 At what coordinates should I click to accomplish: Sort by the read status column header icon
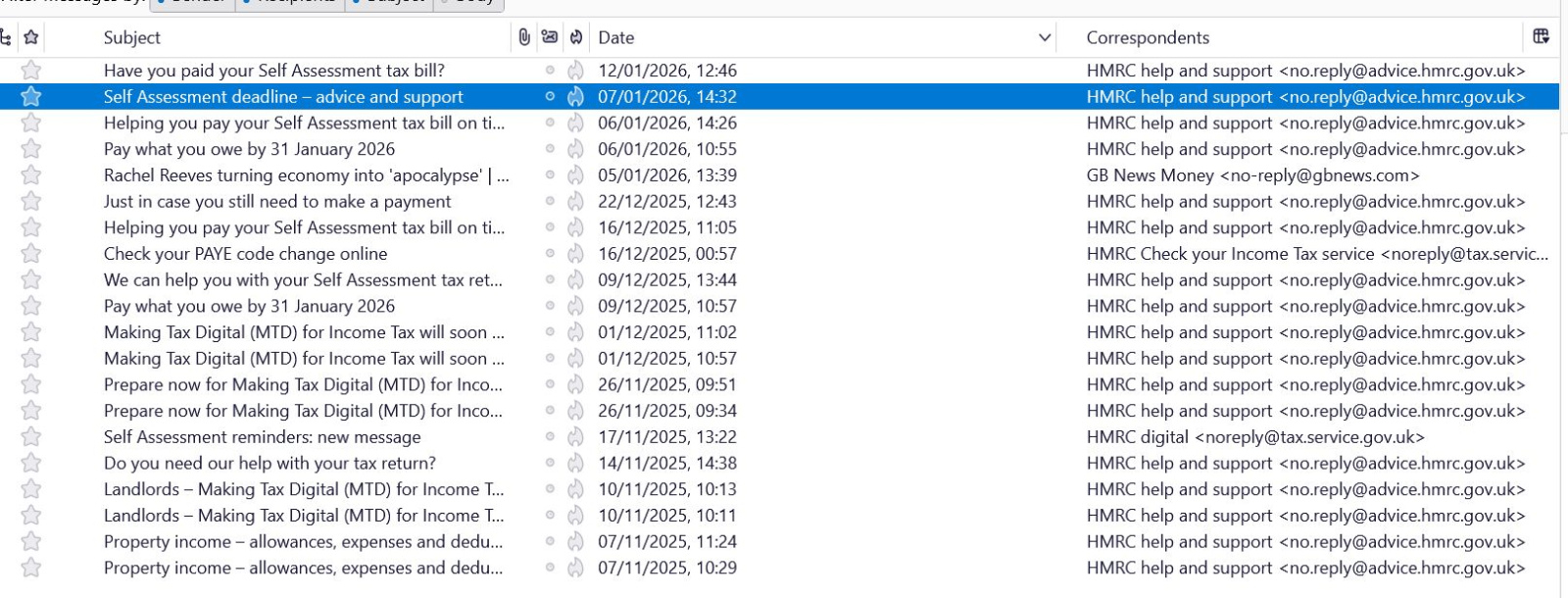pos(550,37)
